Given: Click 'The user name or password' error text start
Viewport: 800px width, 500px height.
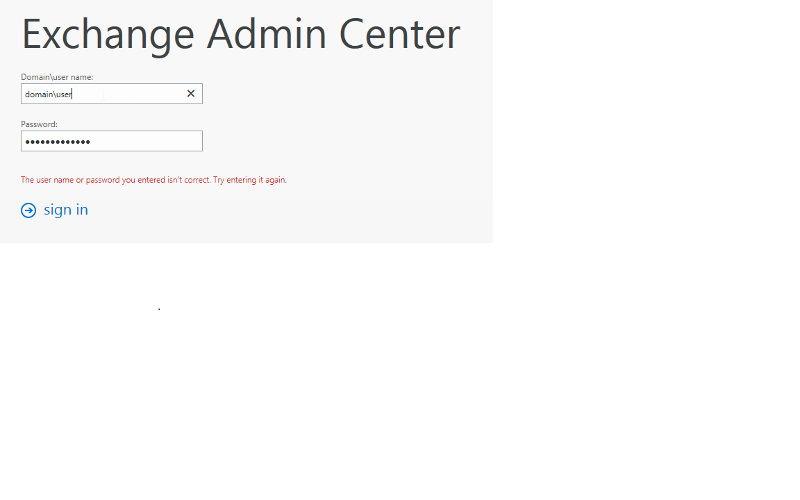Looking at the screenshot, I should tap(70, 180).
